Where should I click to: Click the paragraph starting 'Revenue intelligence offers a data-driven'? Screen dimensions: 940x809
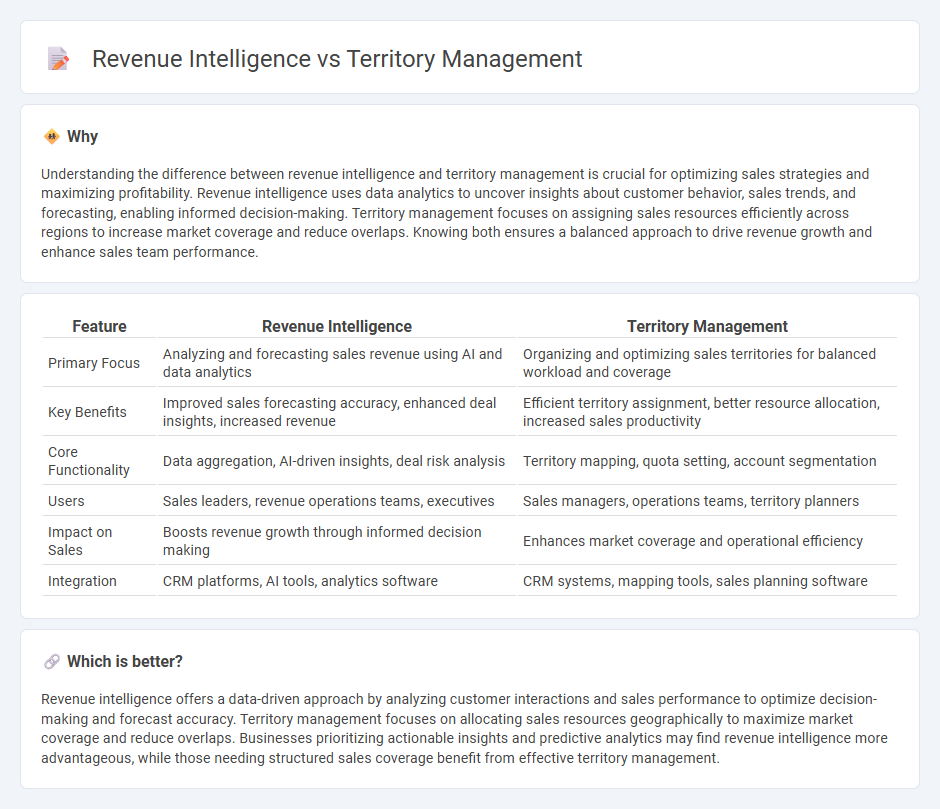464,729
